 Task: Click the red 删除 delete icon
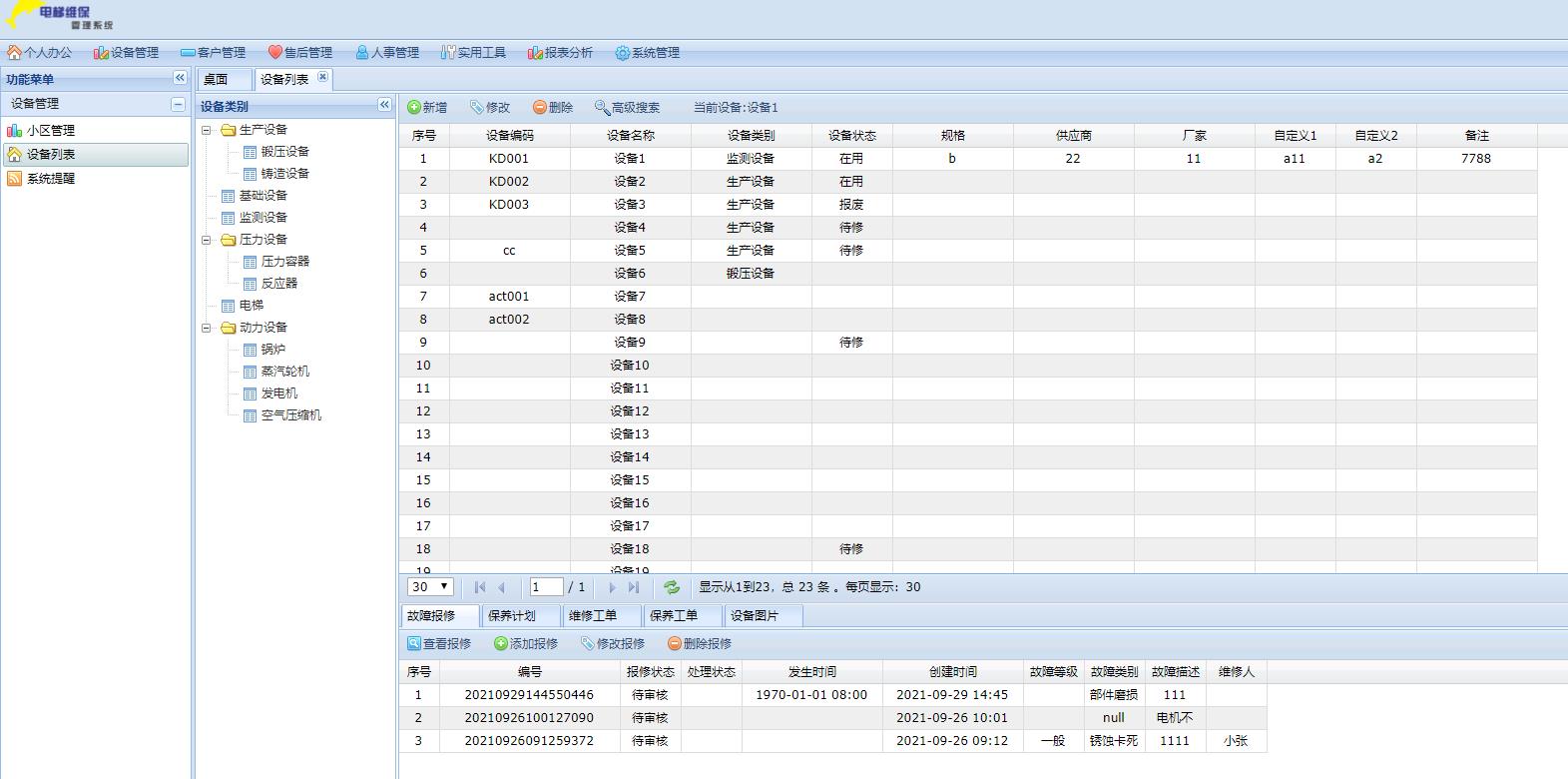tap(540, 108)
